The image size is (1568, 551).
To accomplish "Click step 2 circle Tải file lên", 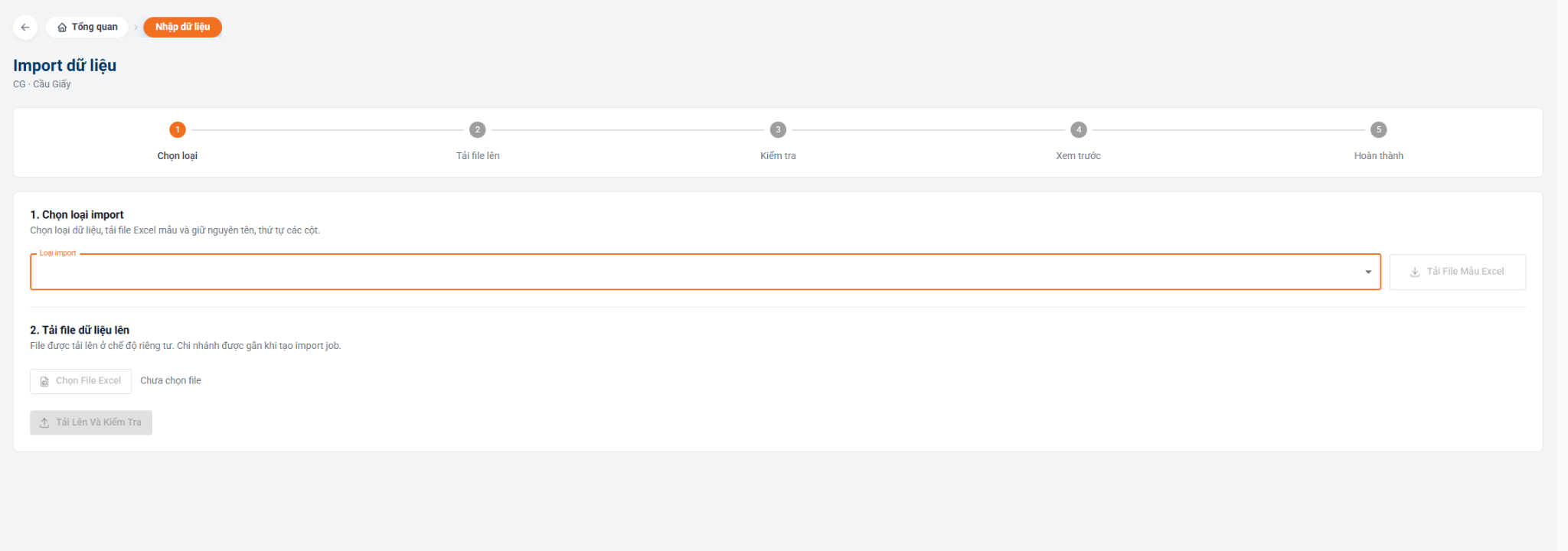I will (478, 129).
